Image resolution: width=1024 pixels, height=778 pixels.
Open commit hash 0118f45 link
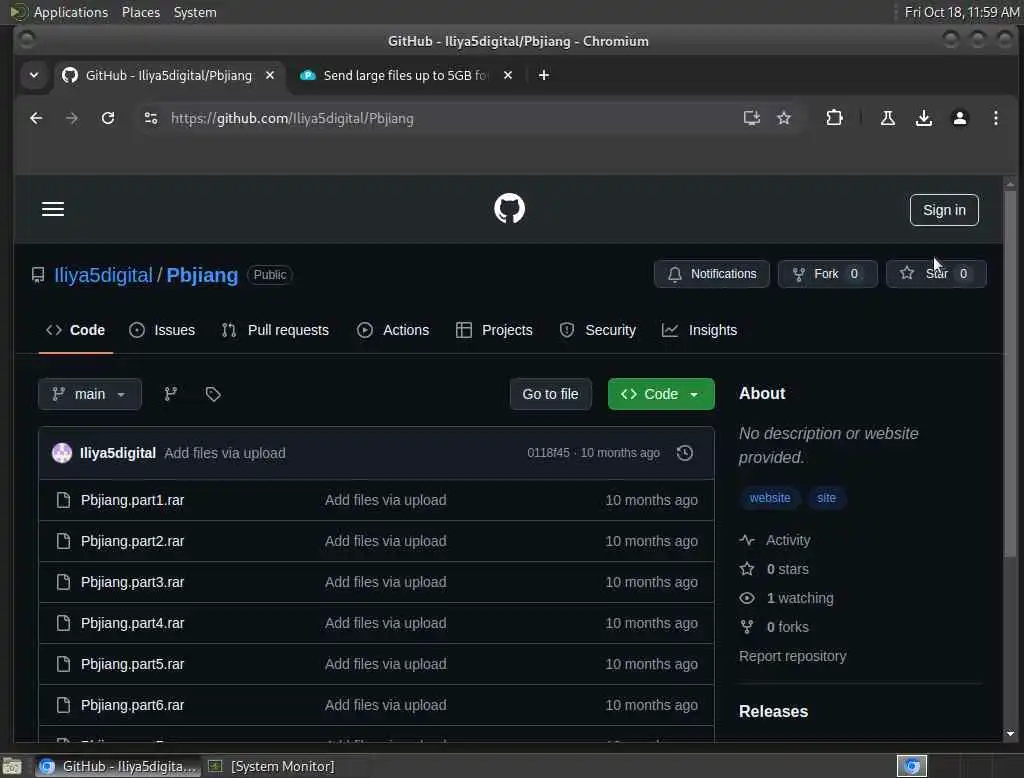coord(548,453)
